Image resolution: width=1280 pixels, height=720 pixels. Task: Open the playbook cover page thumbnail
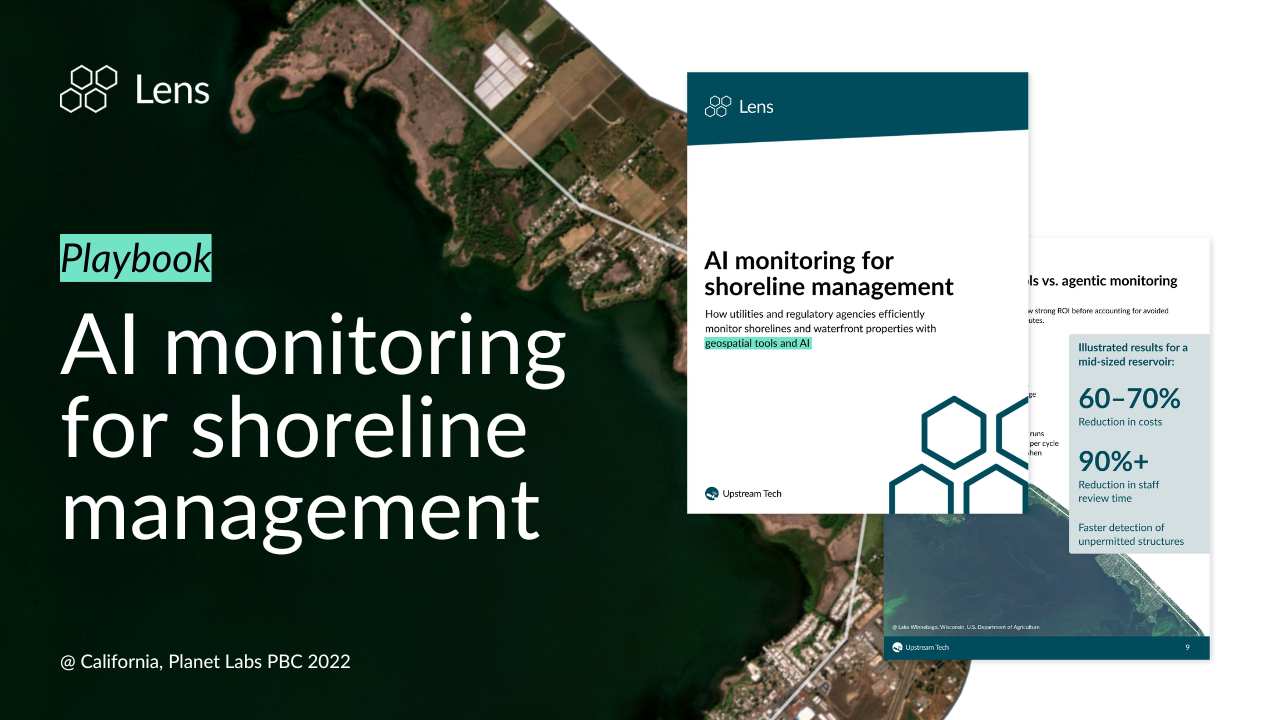pyautogui.click(x=857, y=293)
